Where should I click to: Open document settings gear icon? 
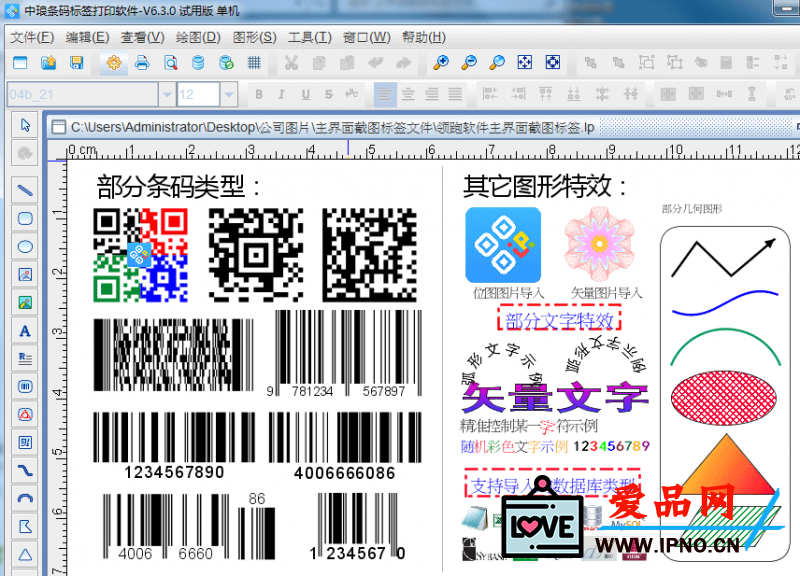114,63
